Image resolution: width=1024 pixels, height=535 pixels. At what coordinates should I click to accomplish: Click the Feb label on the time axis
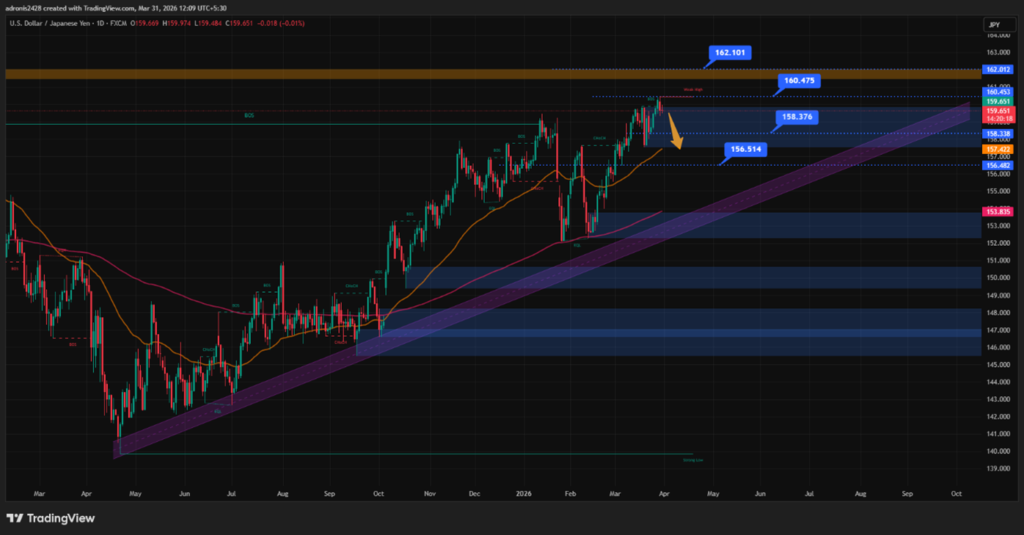click(x=570, y=494)
